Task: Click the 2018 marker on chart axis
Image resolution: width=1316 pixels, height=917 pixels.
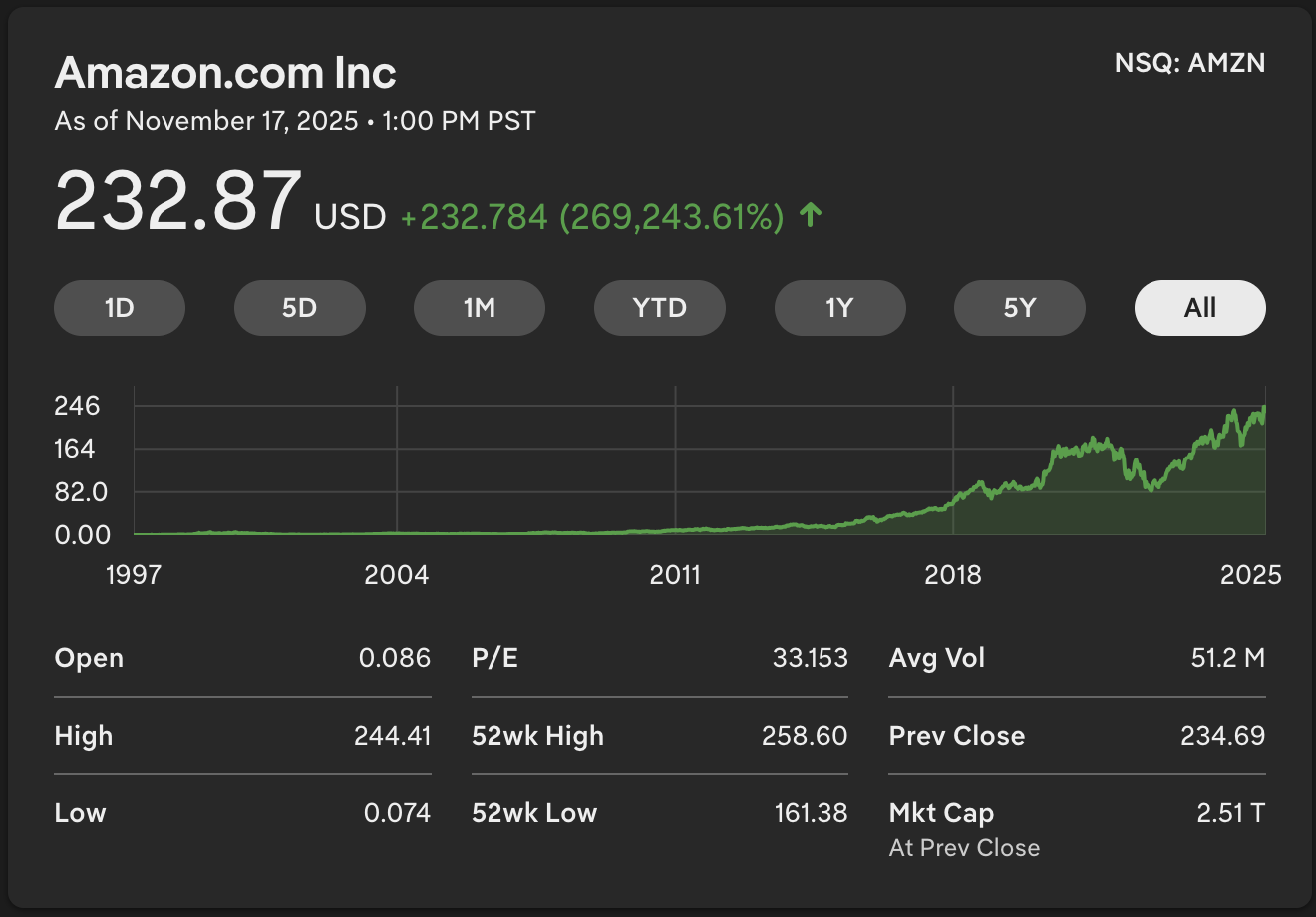Action: pos(953,575)
